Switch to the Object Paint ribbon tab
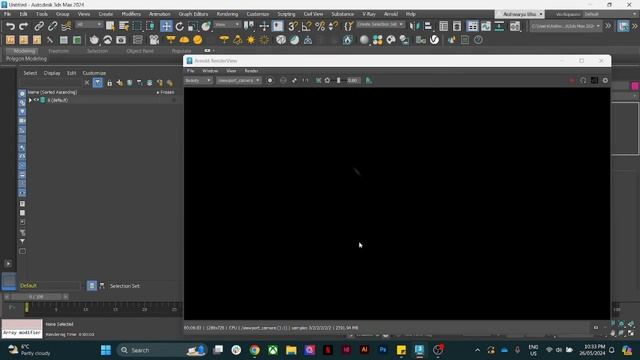The width and height of the screenshot is (640, 360). (140, 51)
